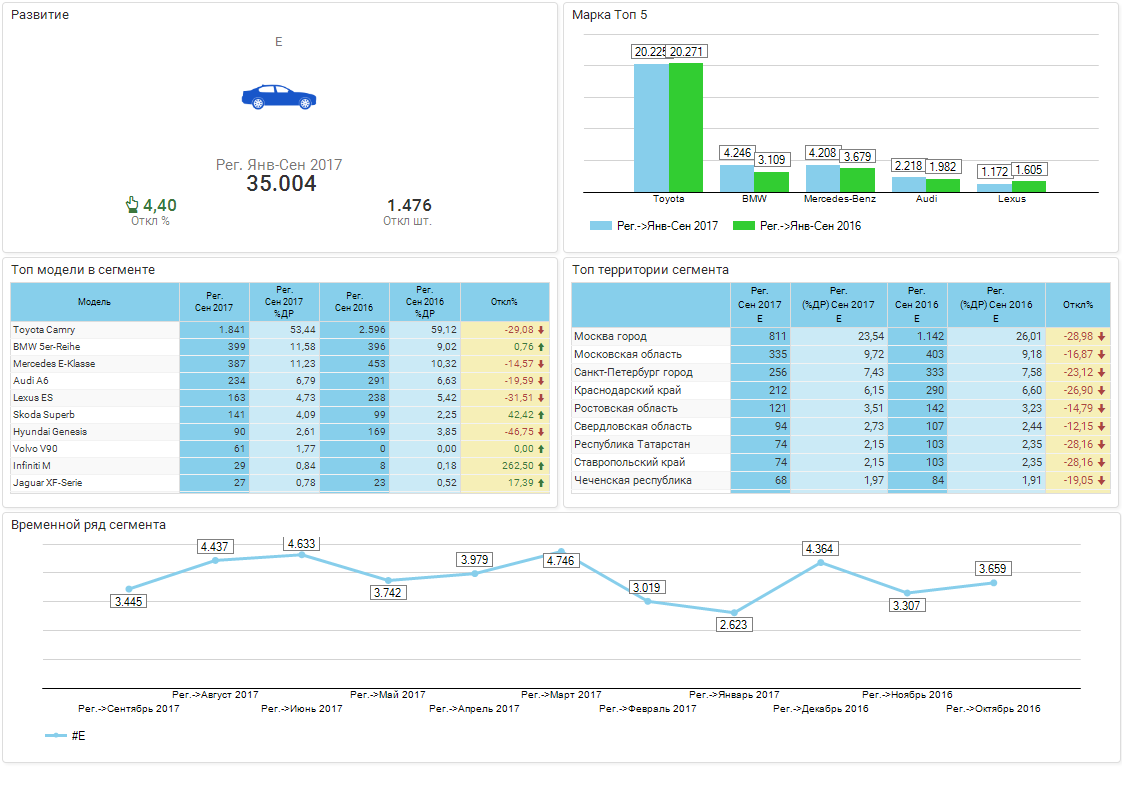Click the 4.364 data point for Декабрь 2016
Image resolution: width=1122 pixels, height=793 pixels.
click(x=821, y=563)
